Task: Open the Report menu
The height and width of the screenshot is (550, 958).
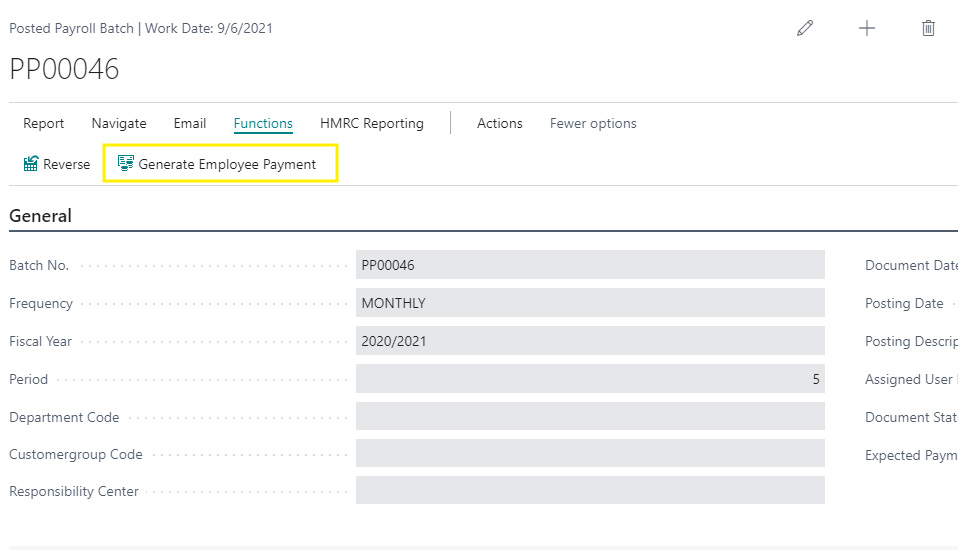Action: coord(43,123)
